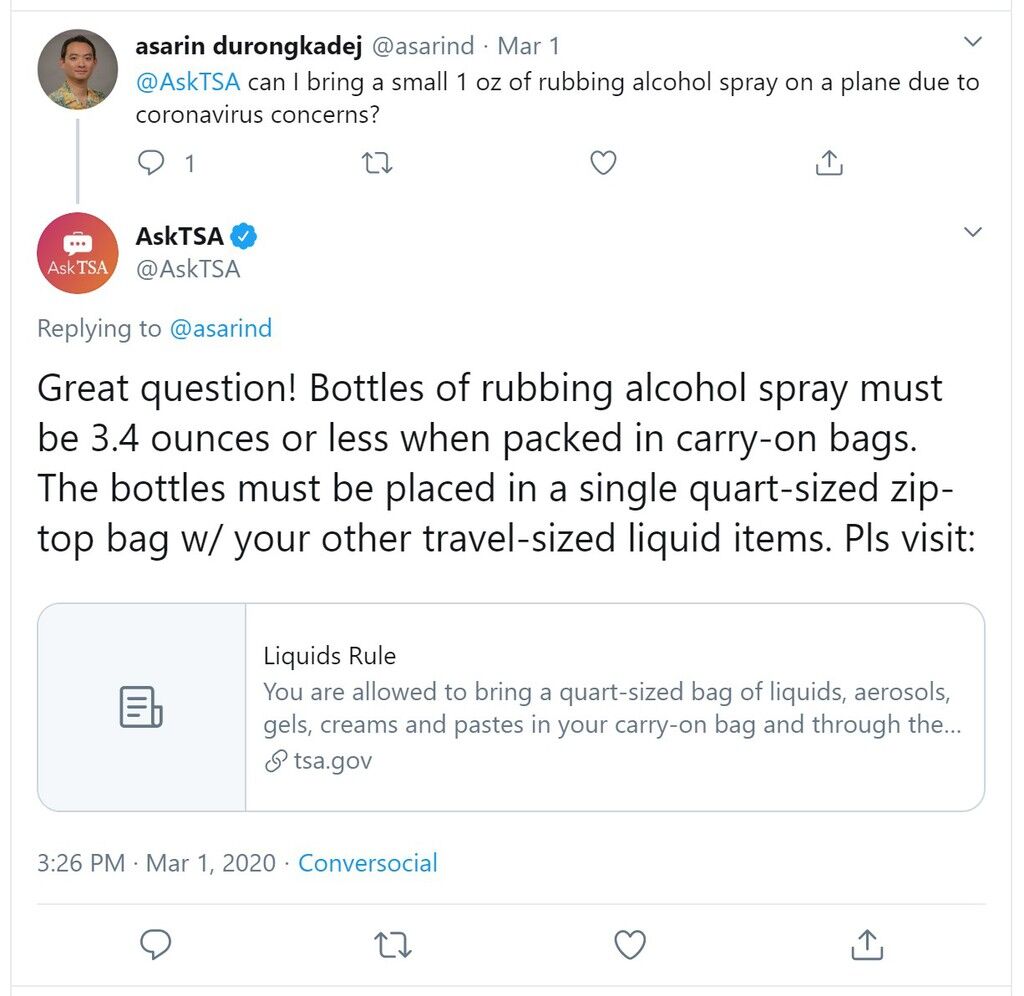Screen dimensions: 1024x996
Task: Open the AskTSA avatar logo
Action: click(78, 253)
